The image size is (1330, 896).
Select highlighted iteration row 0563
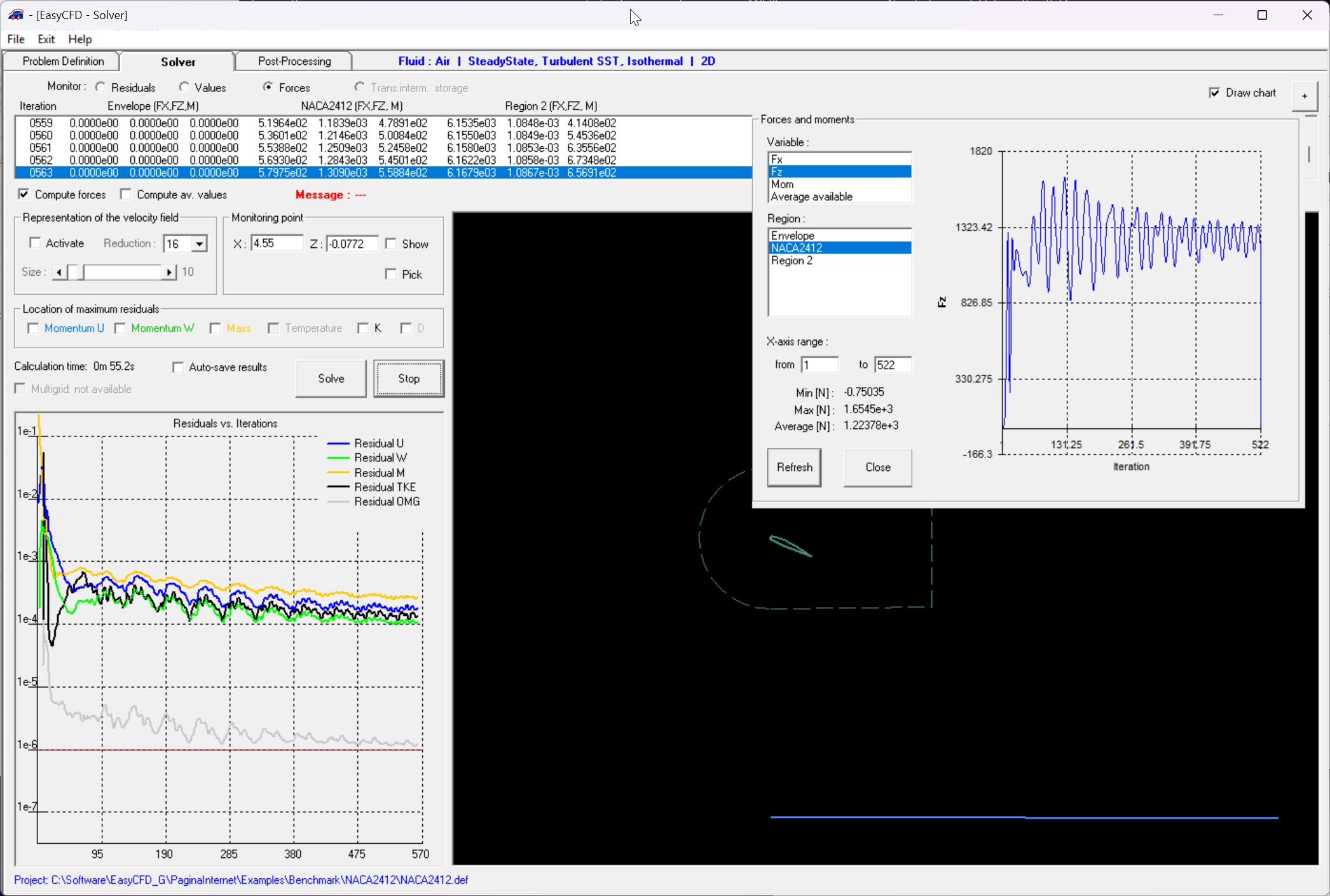pyautogui.click(x=383, y=173)
